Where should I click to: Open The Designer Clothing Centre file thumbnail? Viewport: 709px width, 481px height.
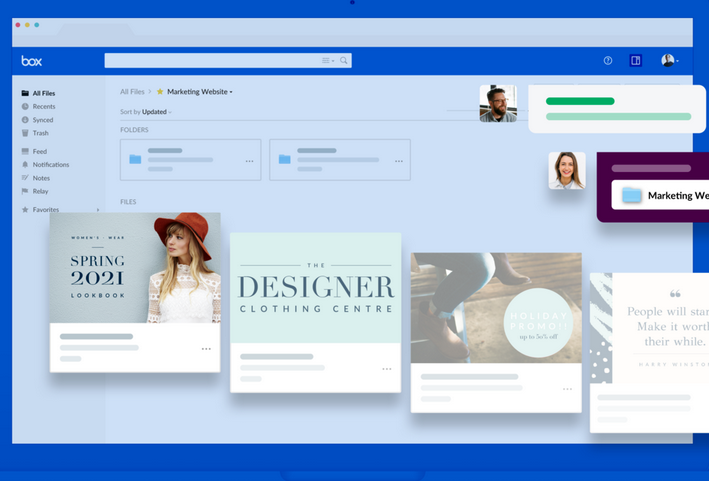[315, 288]
